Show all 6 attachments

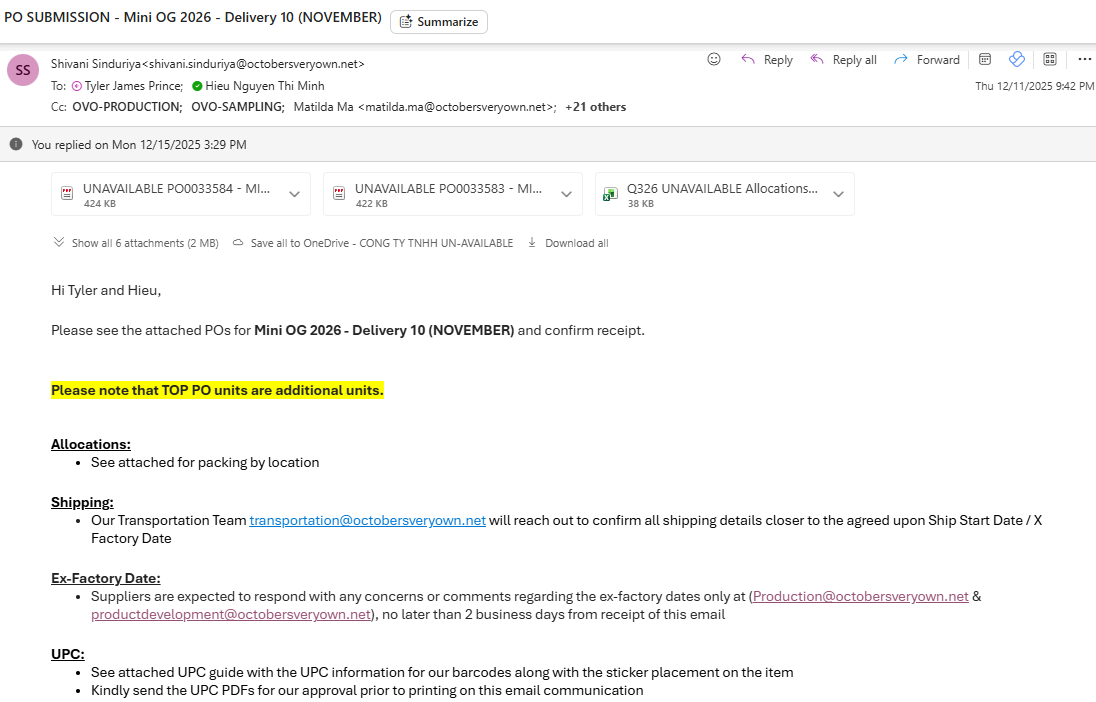click(x=135, y=243)
